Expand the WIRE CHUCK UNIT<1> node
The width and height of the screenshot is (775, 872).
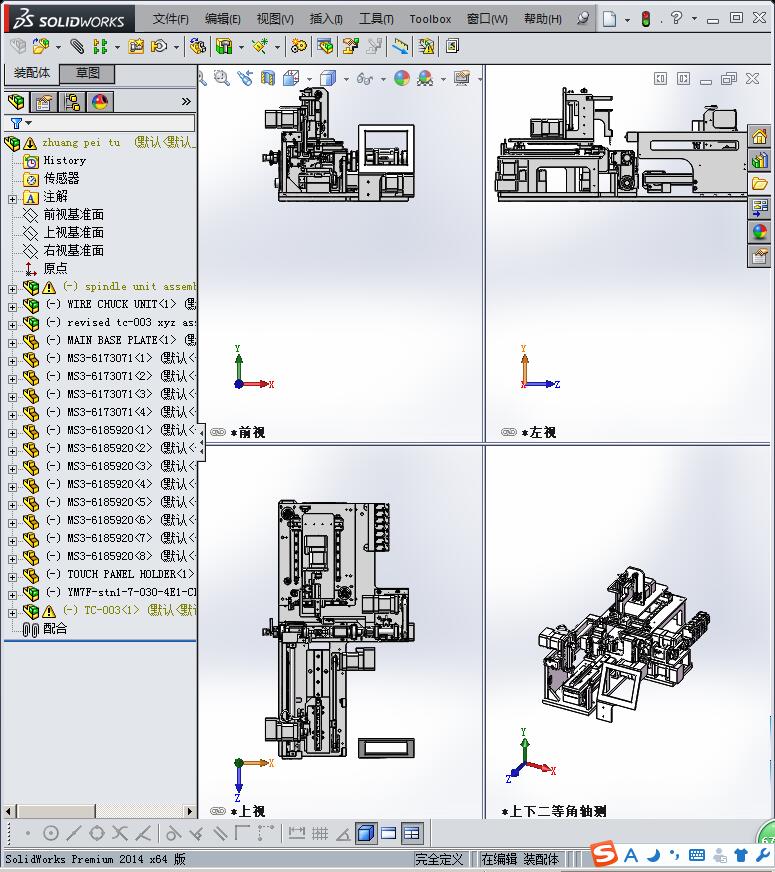(x=12, y=306)
